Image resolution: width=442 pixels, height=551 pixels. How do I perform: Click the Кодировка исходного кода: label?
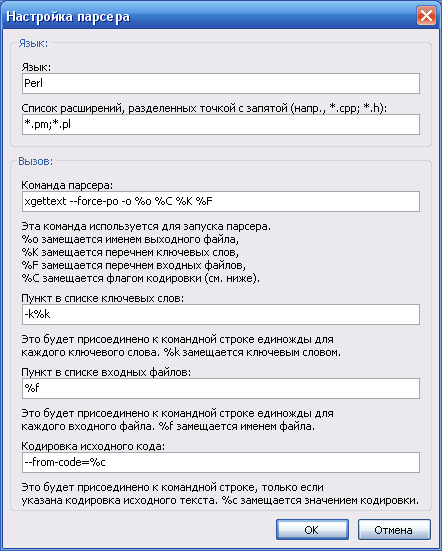pos(93,446)
